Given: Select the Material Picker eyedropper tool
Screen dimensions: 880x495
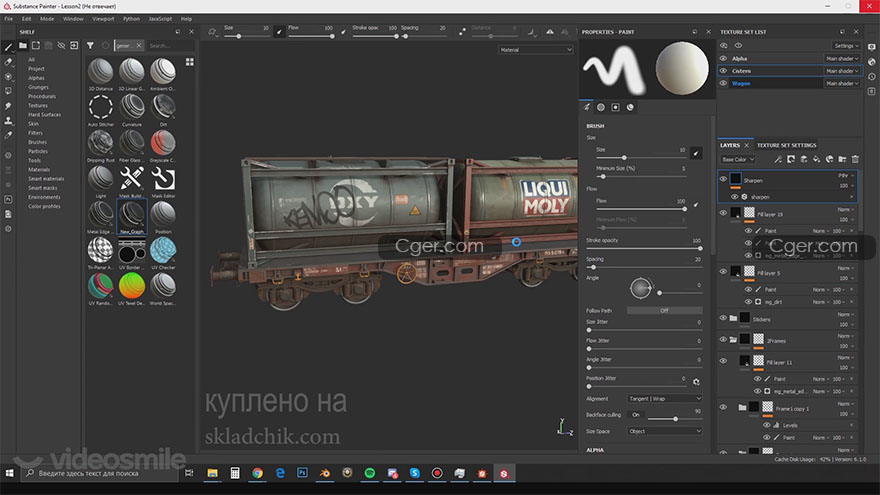Looking at the screenshot, I should point(8,135).
